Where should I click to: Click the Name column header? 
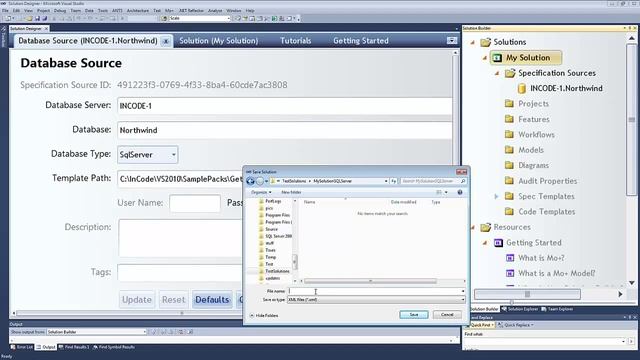[x=309, y=202]
